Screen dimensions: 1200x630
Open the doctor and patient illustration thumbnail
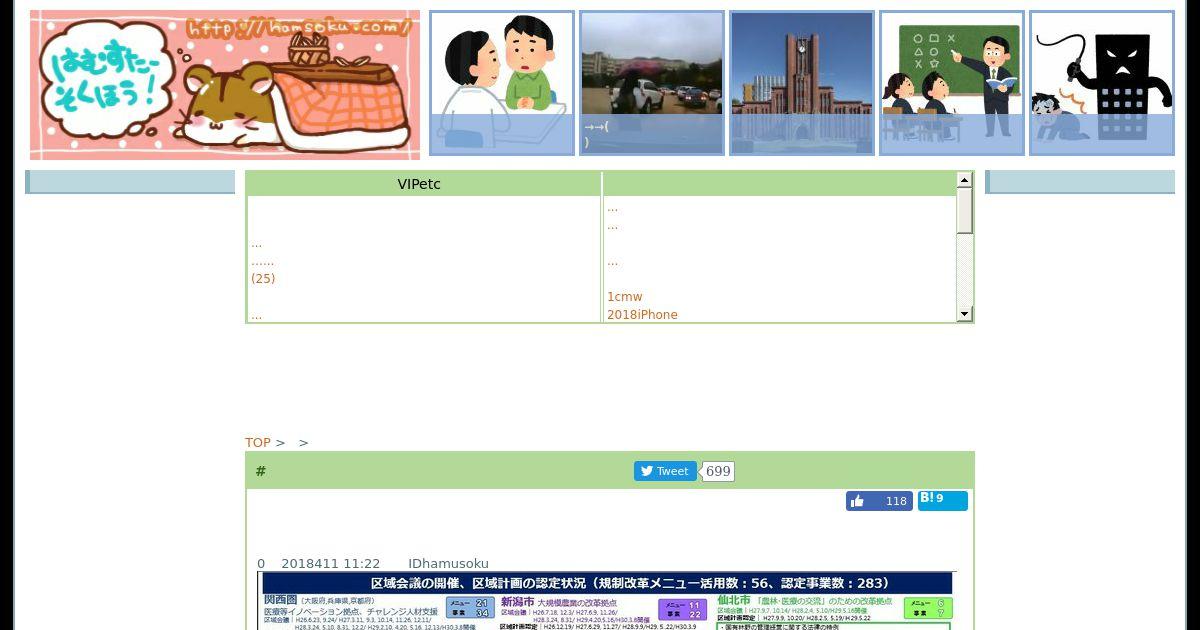tap(502, 83)
